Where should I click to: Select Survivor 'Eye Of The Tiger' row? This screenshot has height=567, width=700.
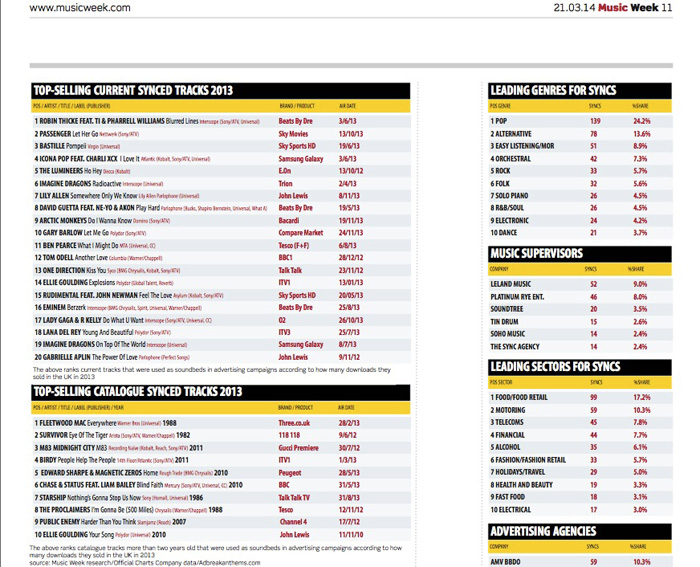pyautogui.click(x=221, y=435)
